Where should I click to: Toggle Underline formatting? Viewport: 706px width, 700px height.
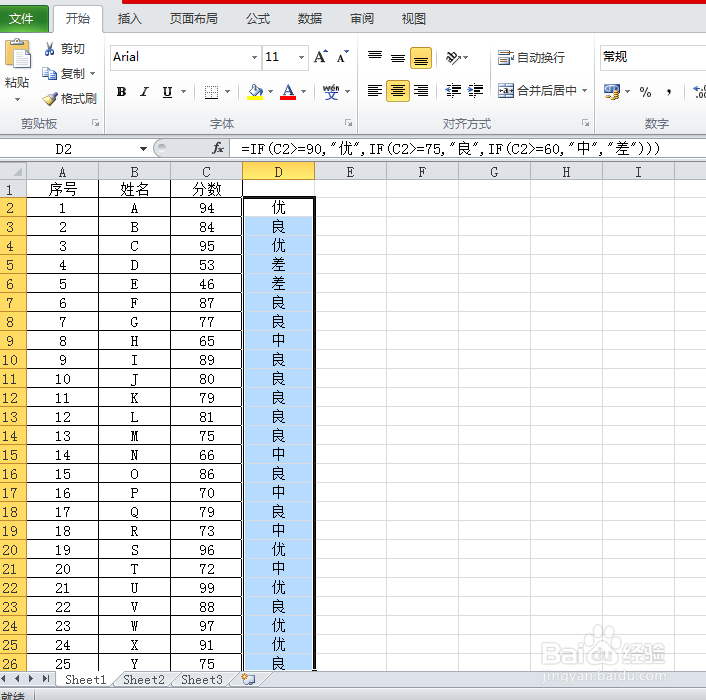167,92
